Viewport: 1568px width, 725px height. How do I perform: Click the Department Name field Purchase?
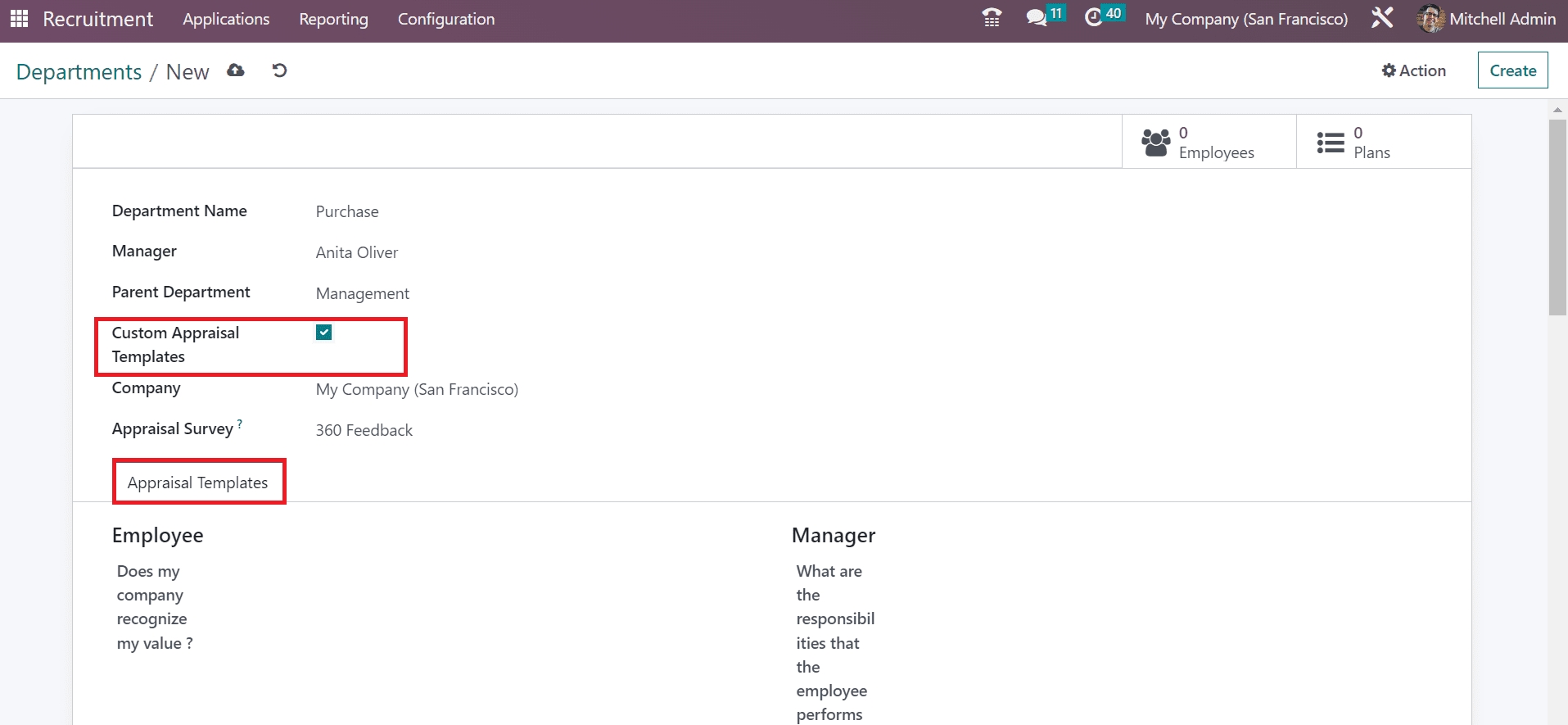point(347,211)
